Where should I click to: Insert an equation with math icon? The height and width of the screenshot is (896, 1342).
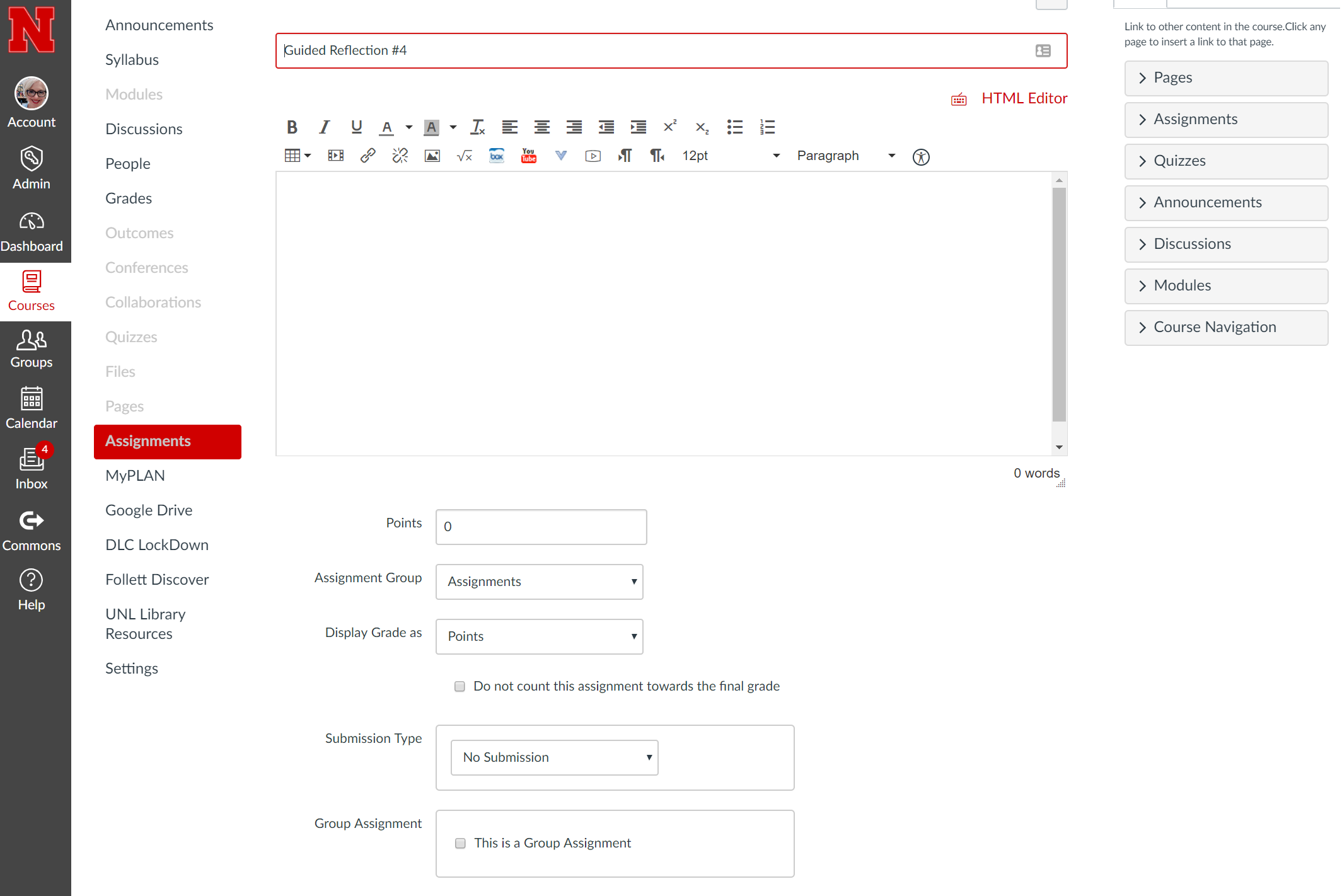pos(464,156)
